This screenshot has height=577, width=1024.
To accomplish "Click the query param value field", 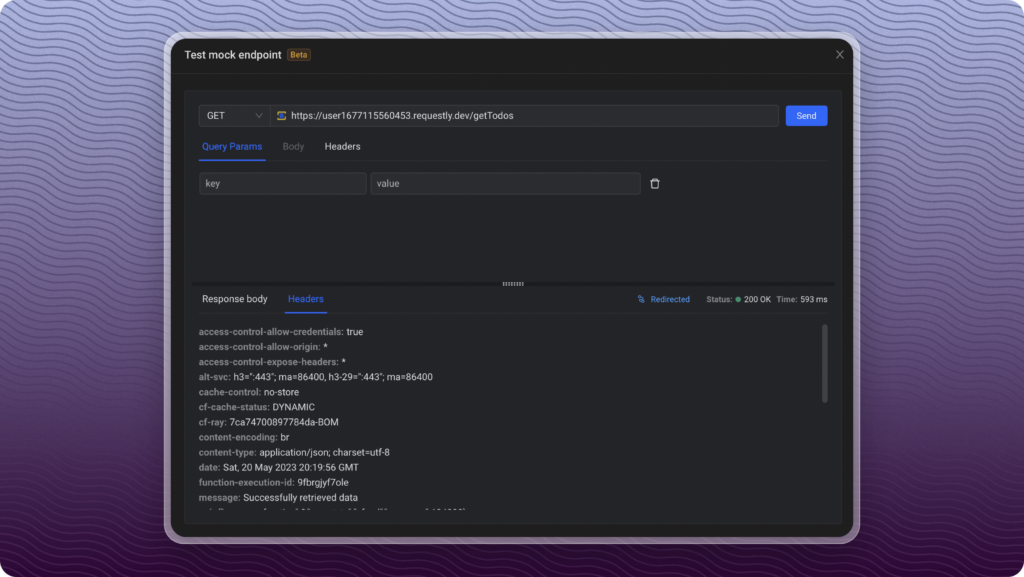I will click(x=505, y=183).
